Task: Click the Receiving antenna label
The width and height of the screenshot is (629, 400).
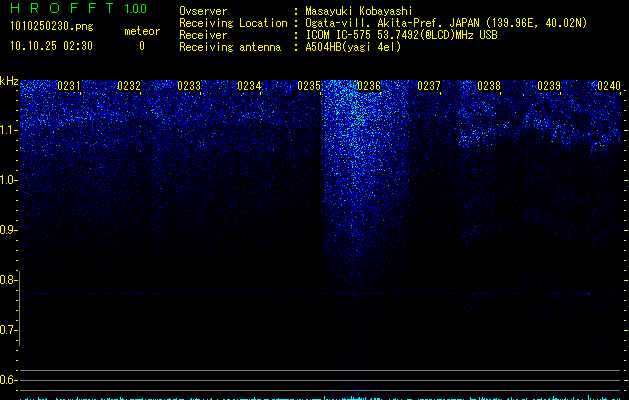Action: (230, 47)
